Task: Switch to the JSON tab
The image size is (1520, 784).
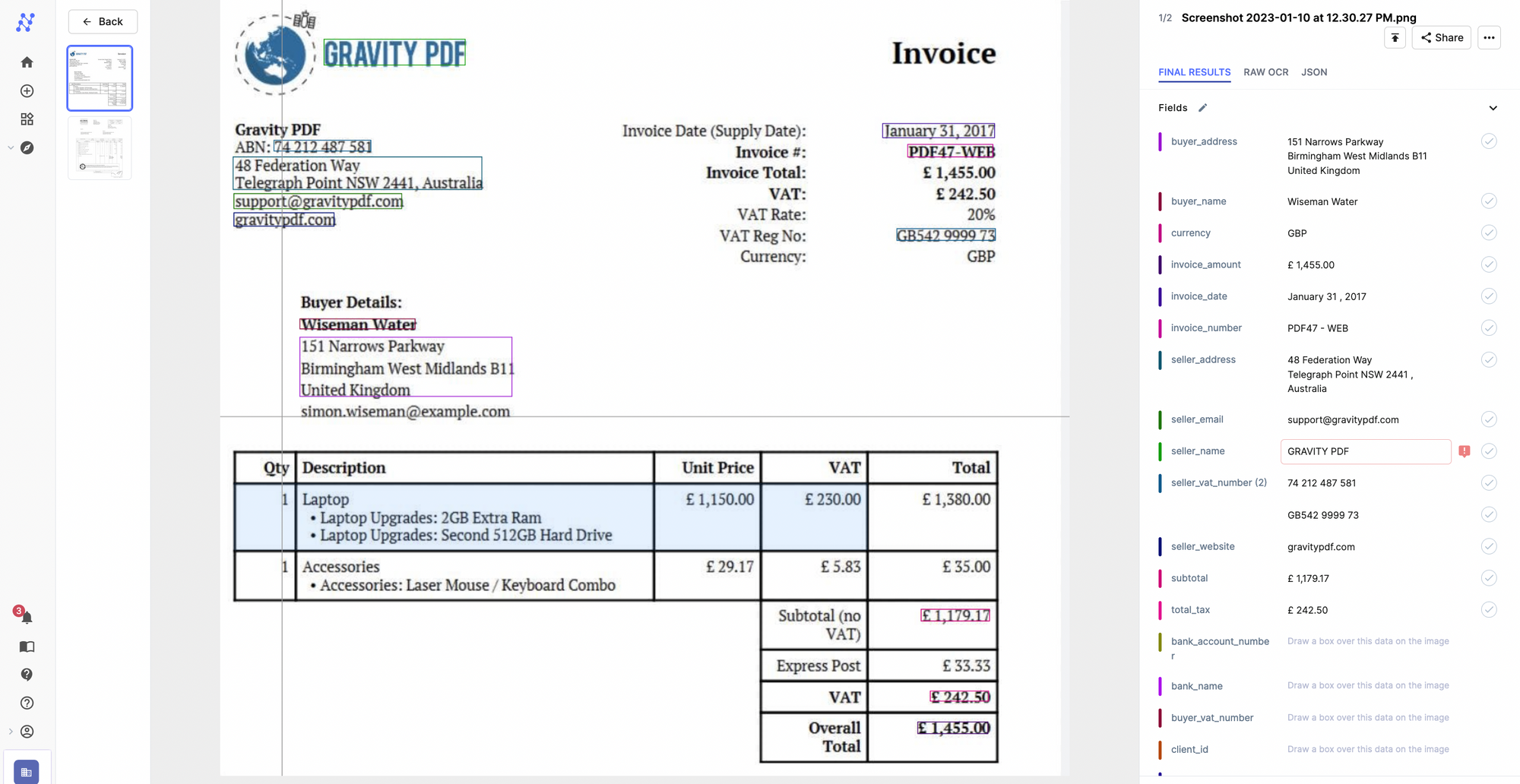Action: (1314, 72)
